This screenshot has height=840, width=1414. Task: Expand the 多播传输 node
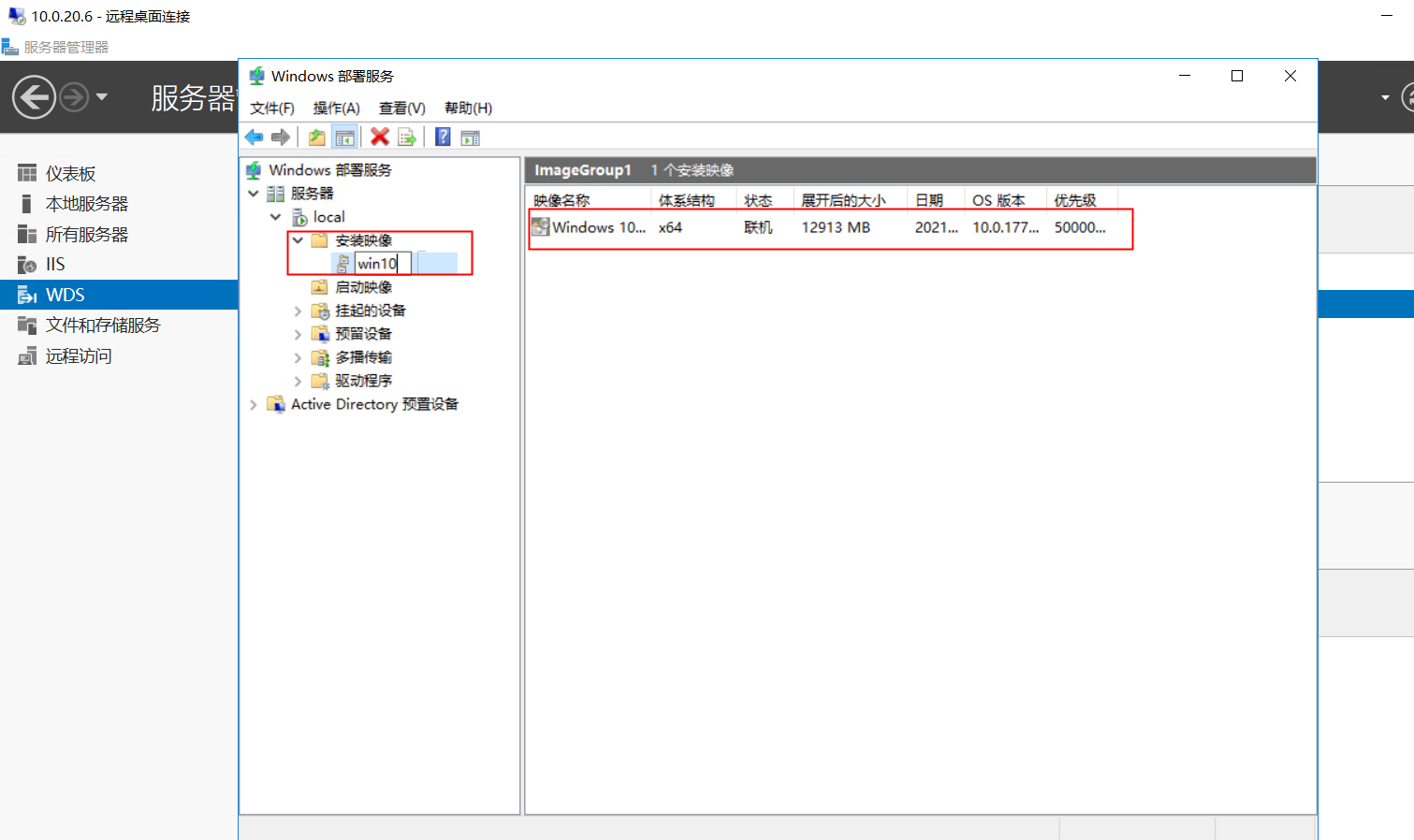299,357
